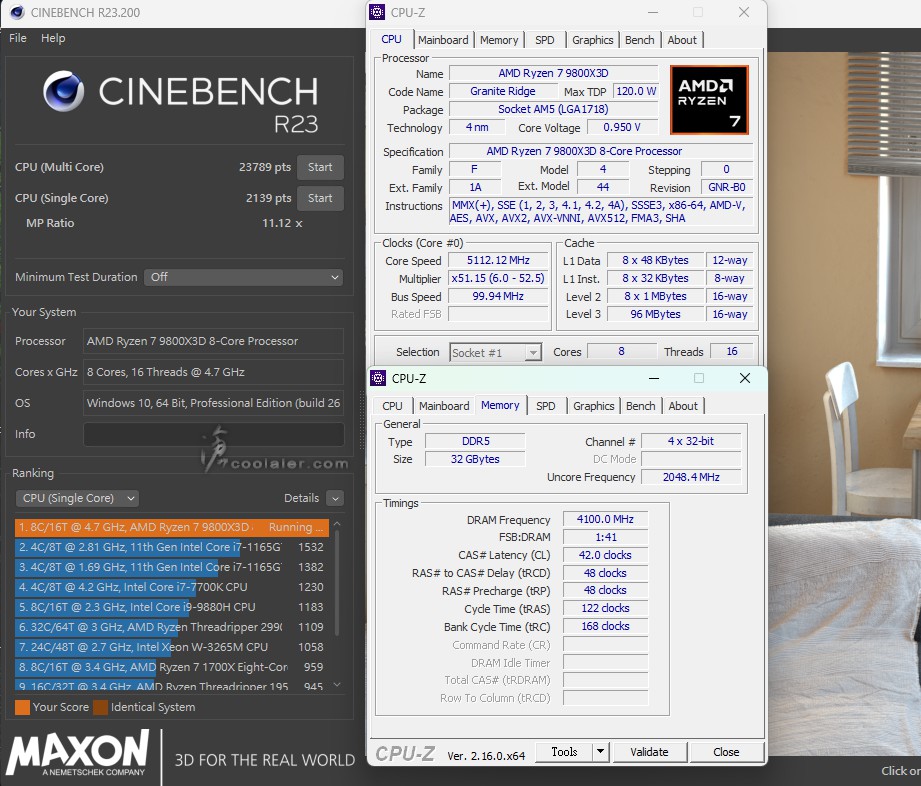The image size is (921, 786).
Task: Click the ranking list scroll down arrow
Action: [337, 684]
